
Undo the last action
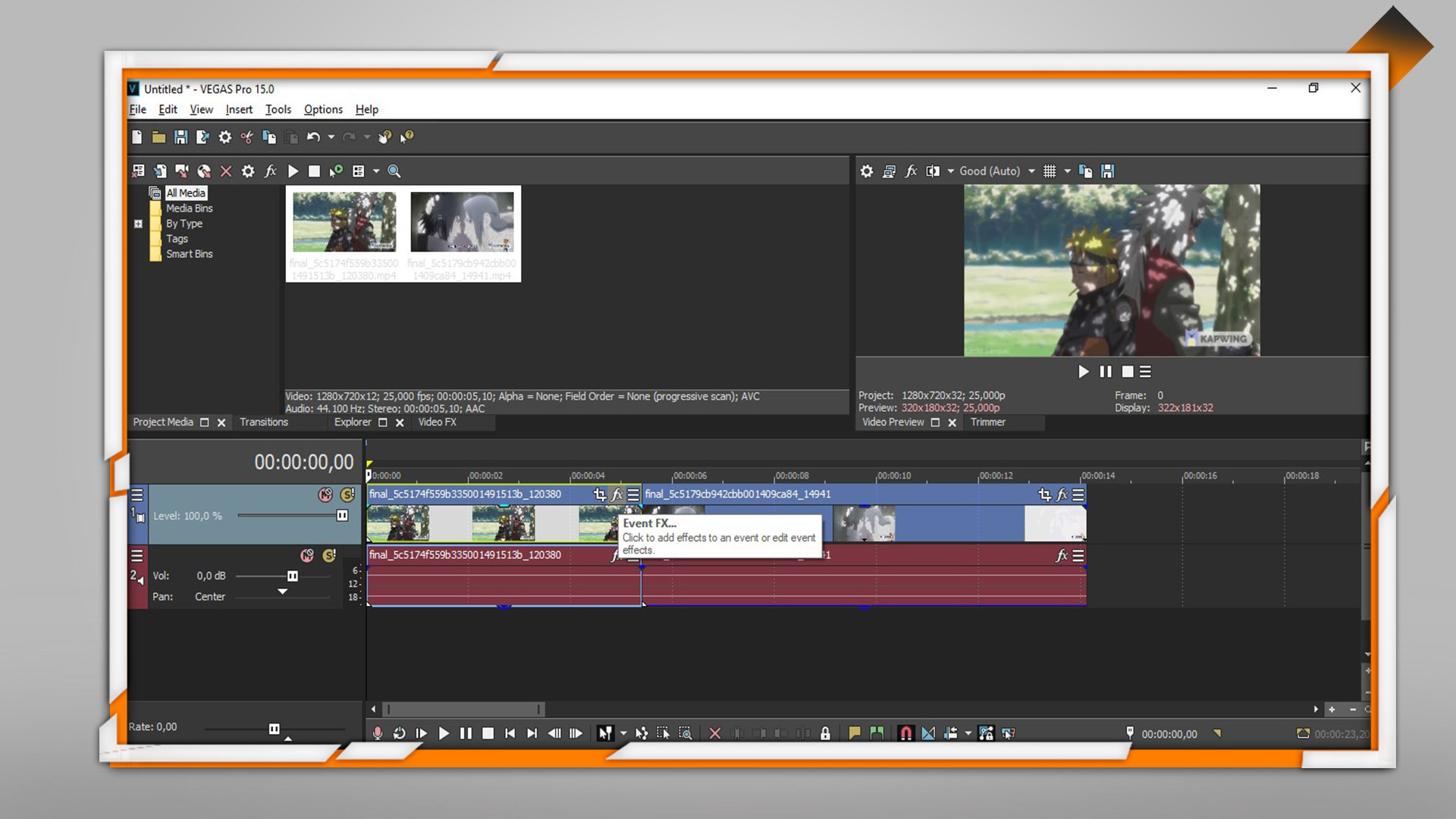[x=313, y=137]
